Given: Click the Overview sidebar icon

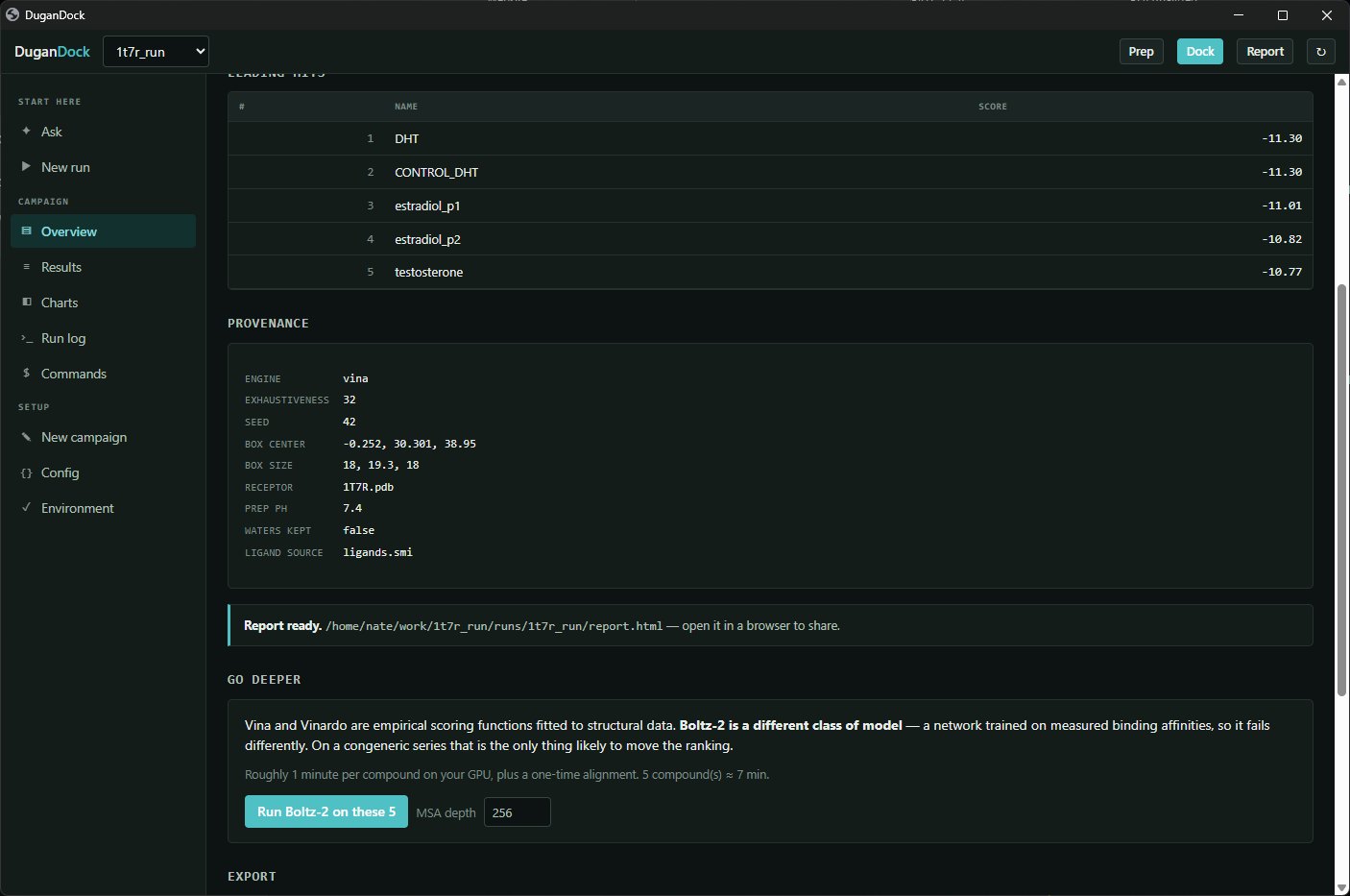Looking at the screenshot, I should pos(26,231).
